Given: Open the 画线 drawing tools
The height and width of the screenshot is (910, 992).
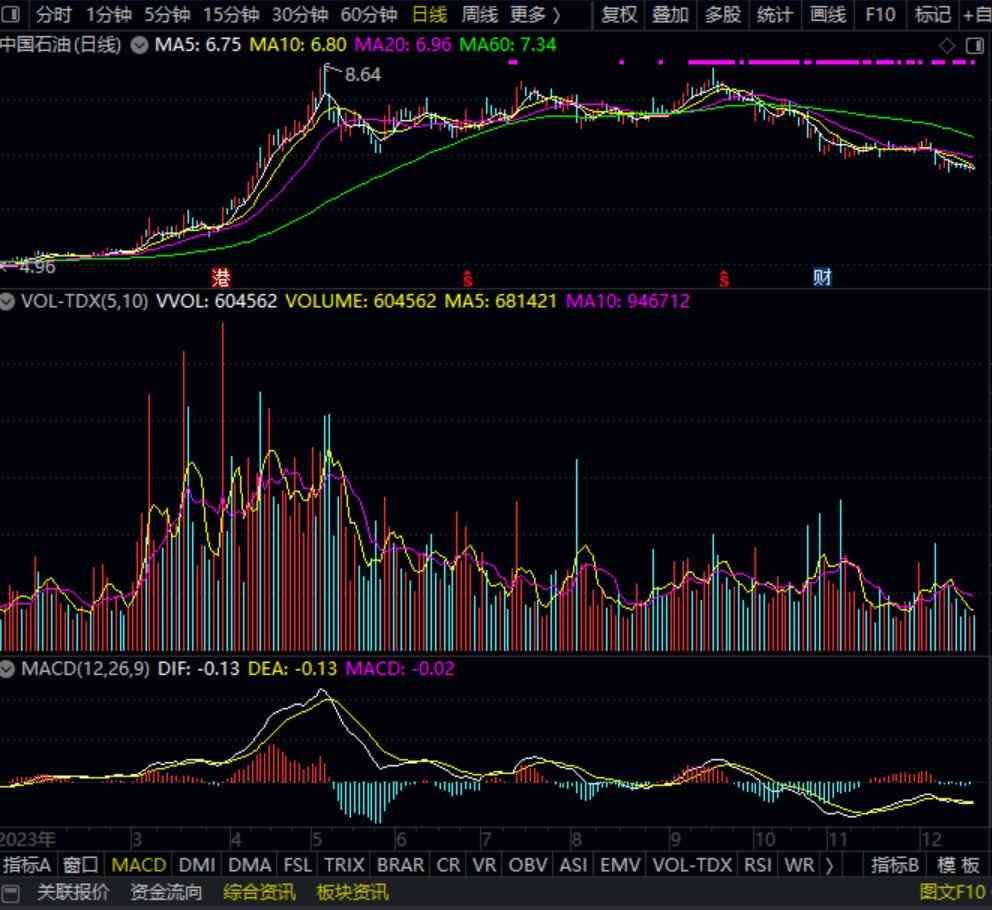Looking at the screenshot, I should 827,15.
